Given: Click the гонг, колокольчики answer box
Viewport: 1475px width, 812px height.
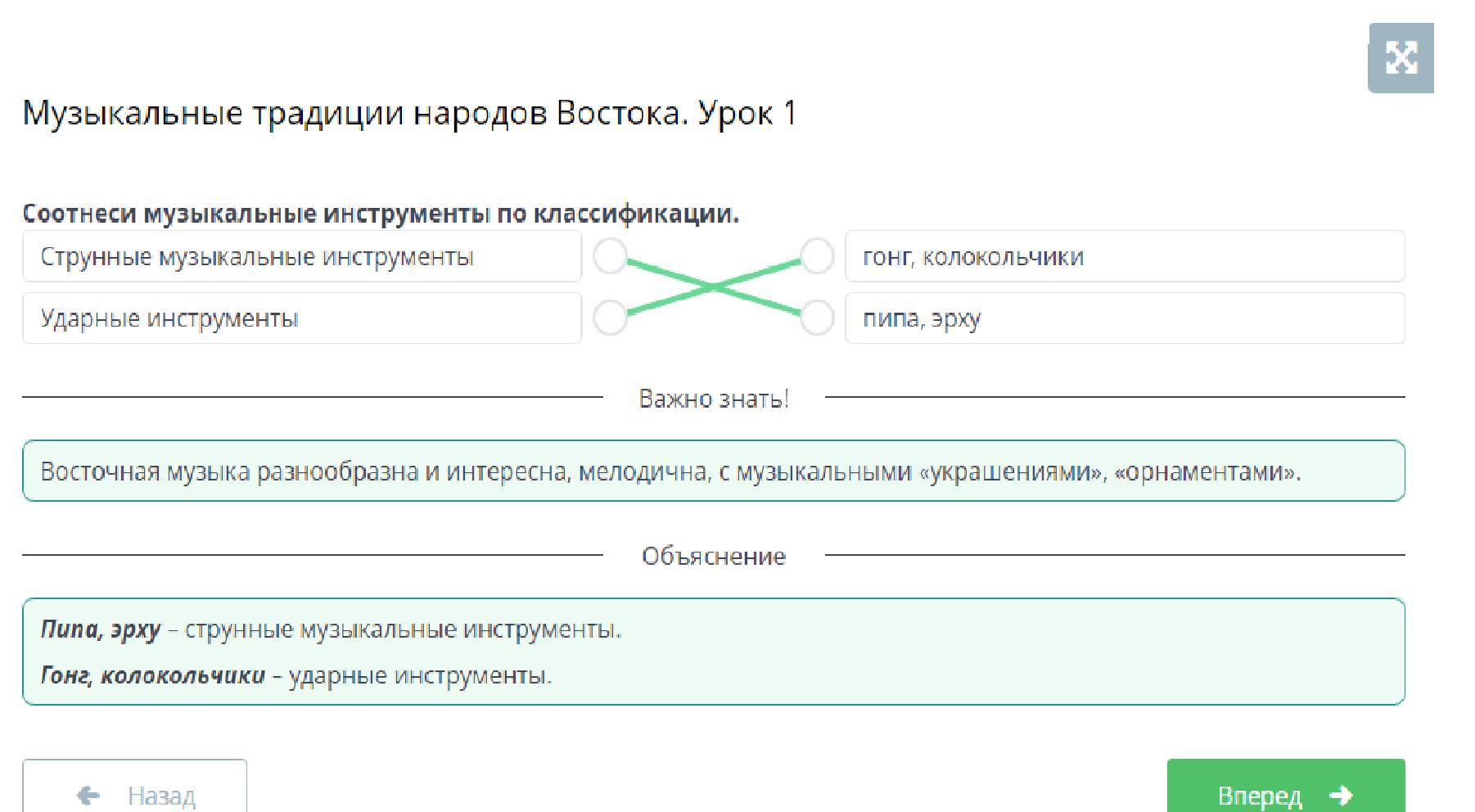Looking at the screenshot, I should point(1125,256).
